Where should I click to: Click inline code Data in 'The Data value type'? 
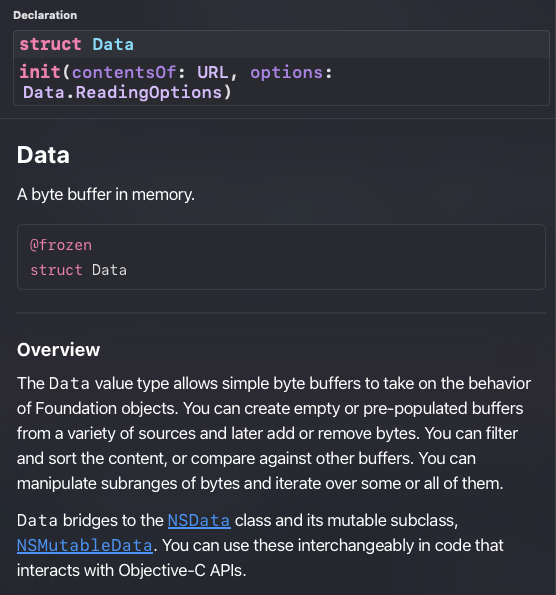click(69, 384)
